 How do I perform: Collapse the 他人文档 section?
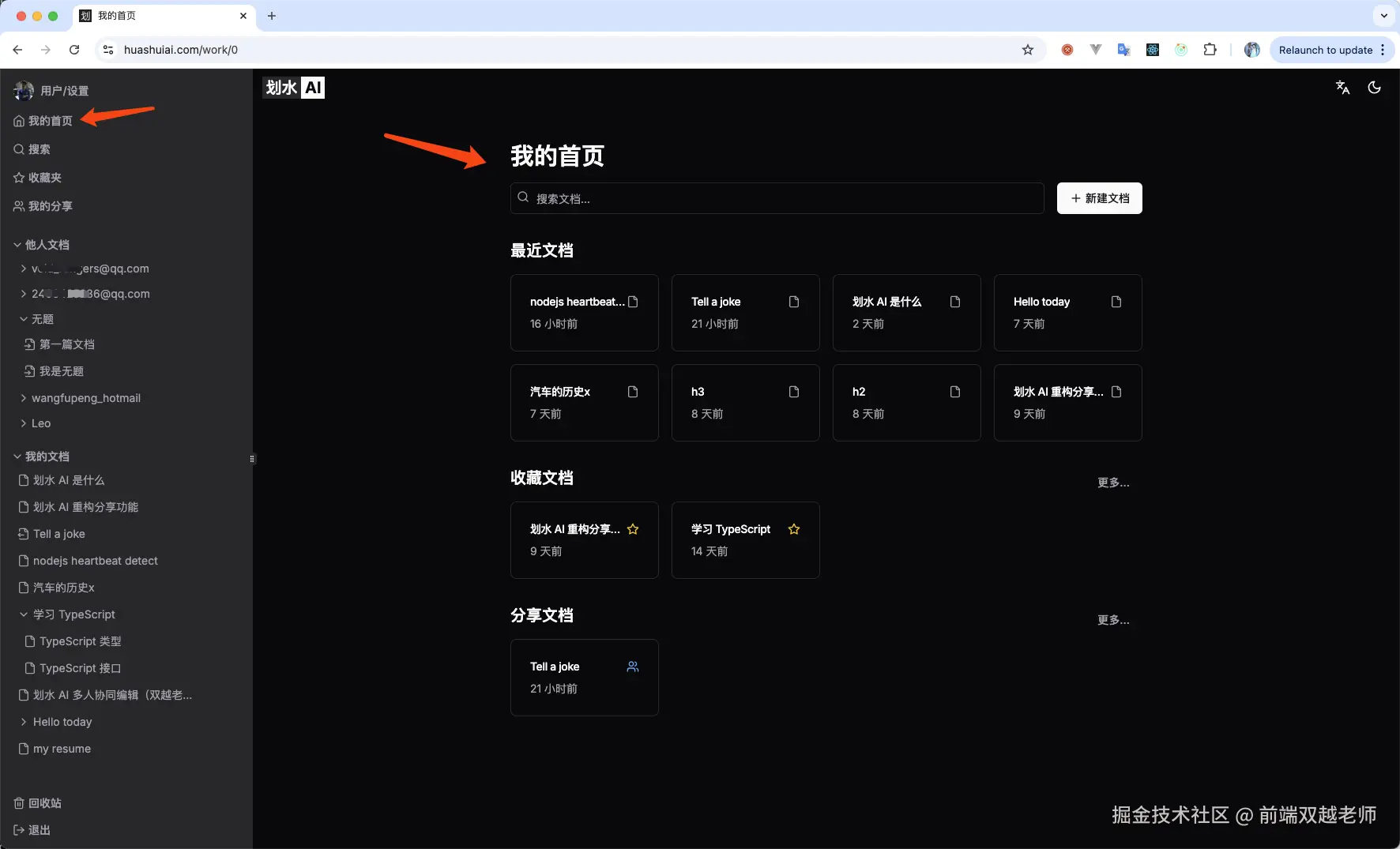coord(16,245)
